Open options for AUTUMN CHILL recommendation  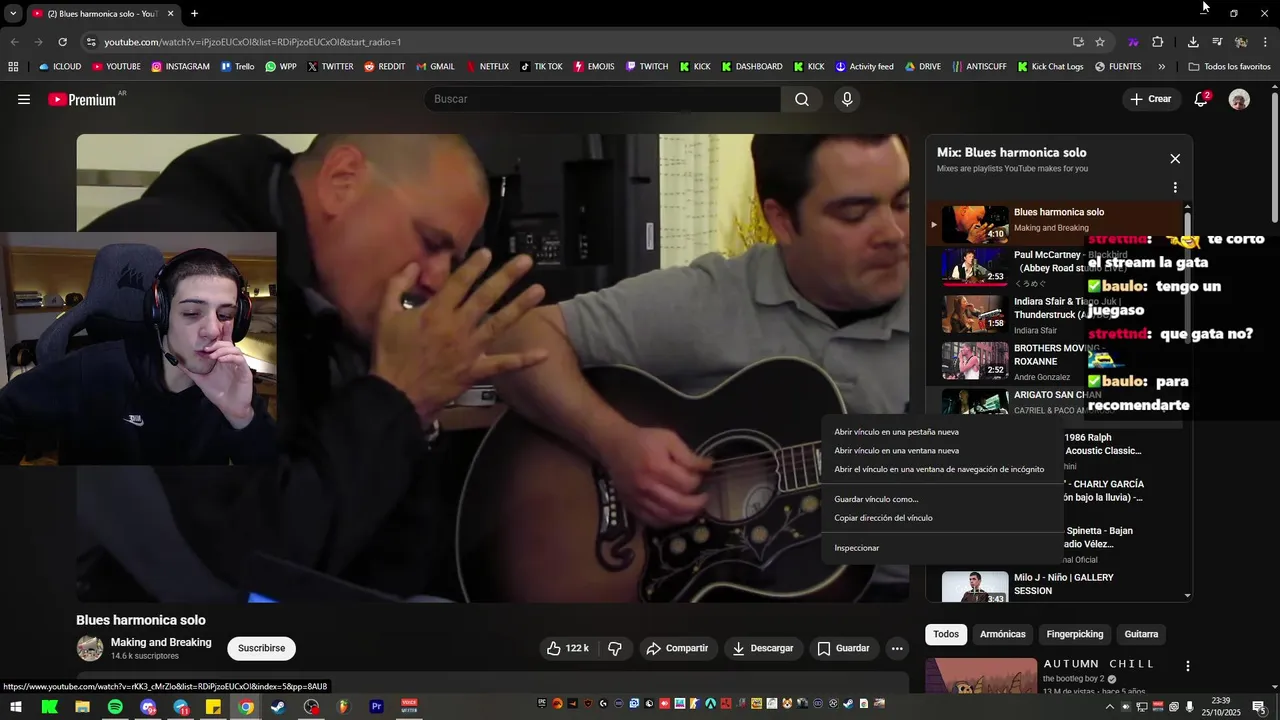click(1188, 666)
